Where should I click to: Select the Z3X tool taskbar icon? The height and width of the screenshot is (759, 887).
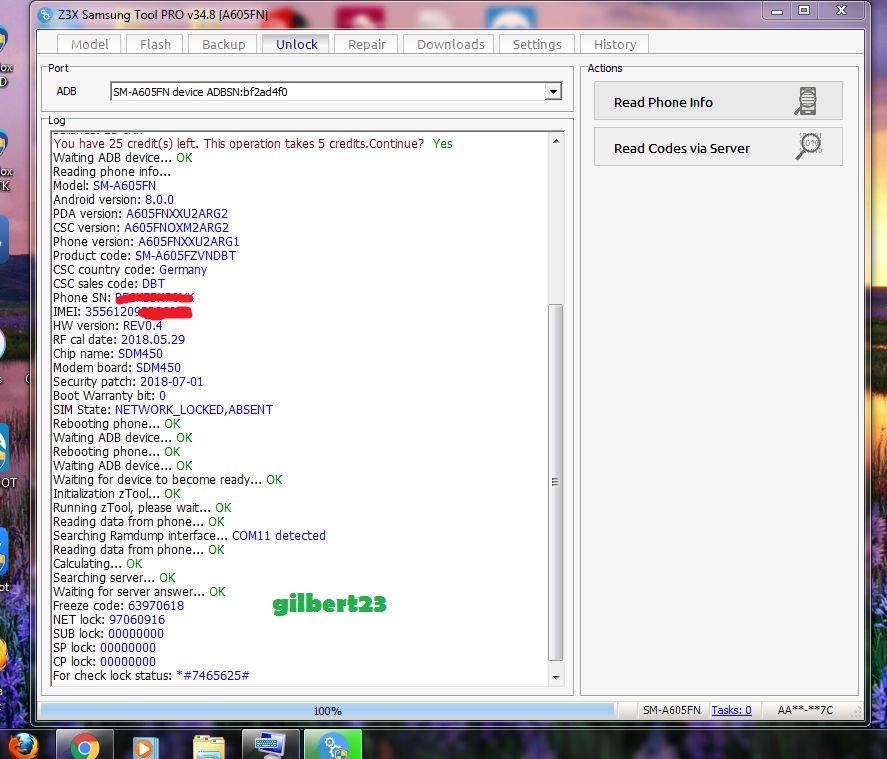333,745
